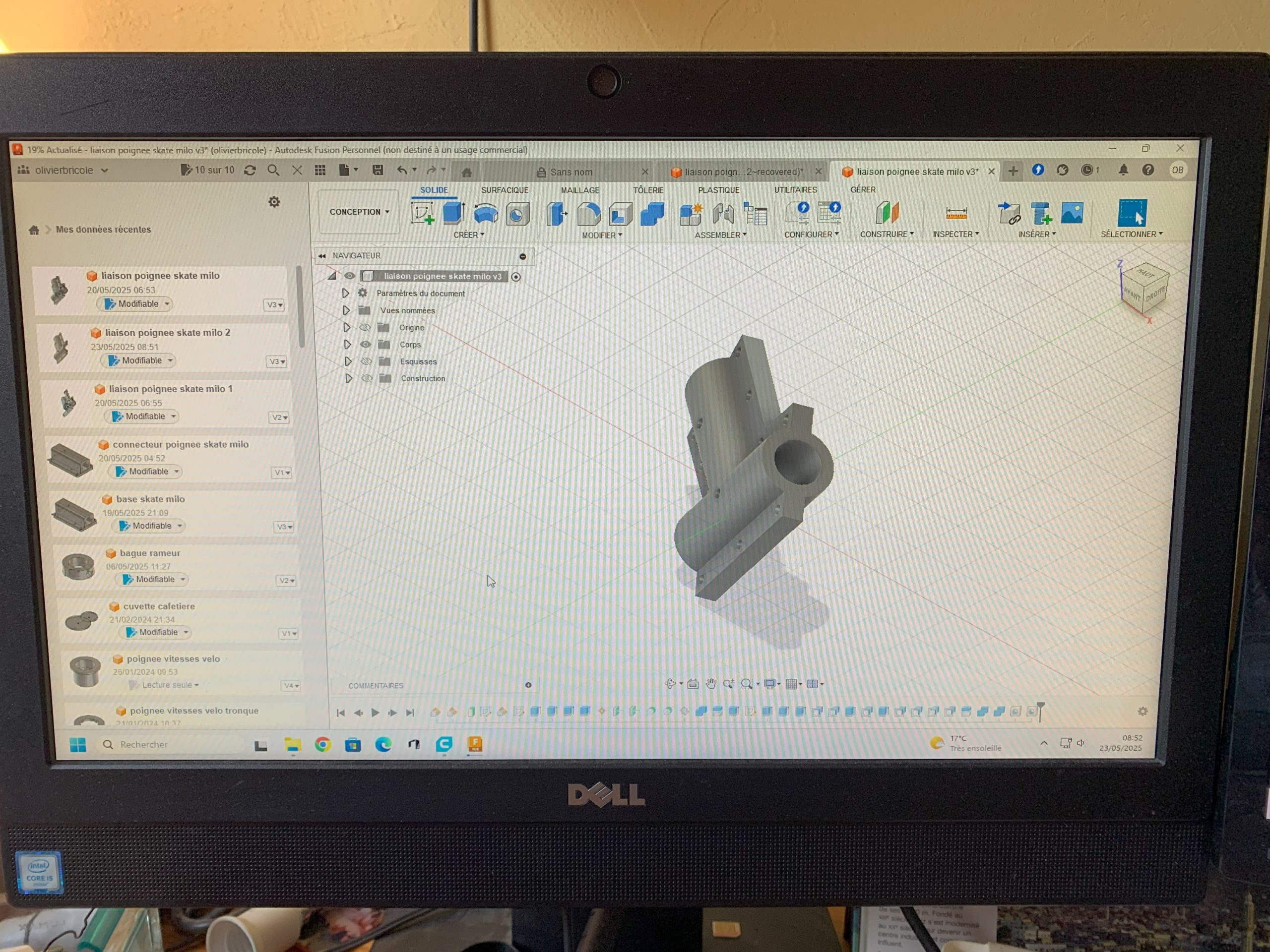Expand the Corps tree node
The image size is (1270, 952).
347,344
